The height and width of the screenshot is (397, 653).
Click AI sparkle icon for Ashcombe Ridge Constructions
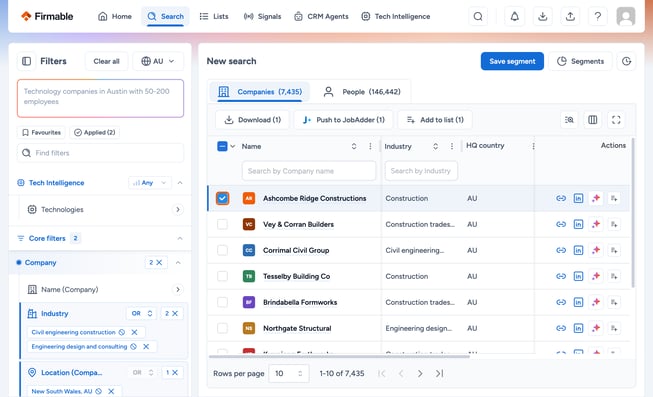click(x=596, y=198)
